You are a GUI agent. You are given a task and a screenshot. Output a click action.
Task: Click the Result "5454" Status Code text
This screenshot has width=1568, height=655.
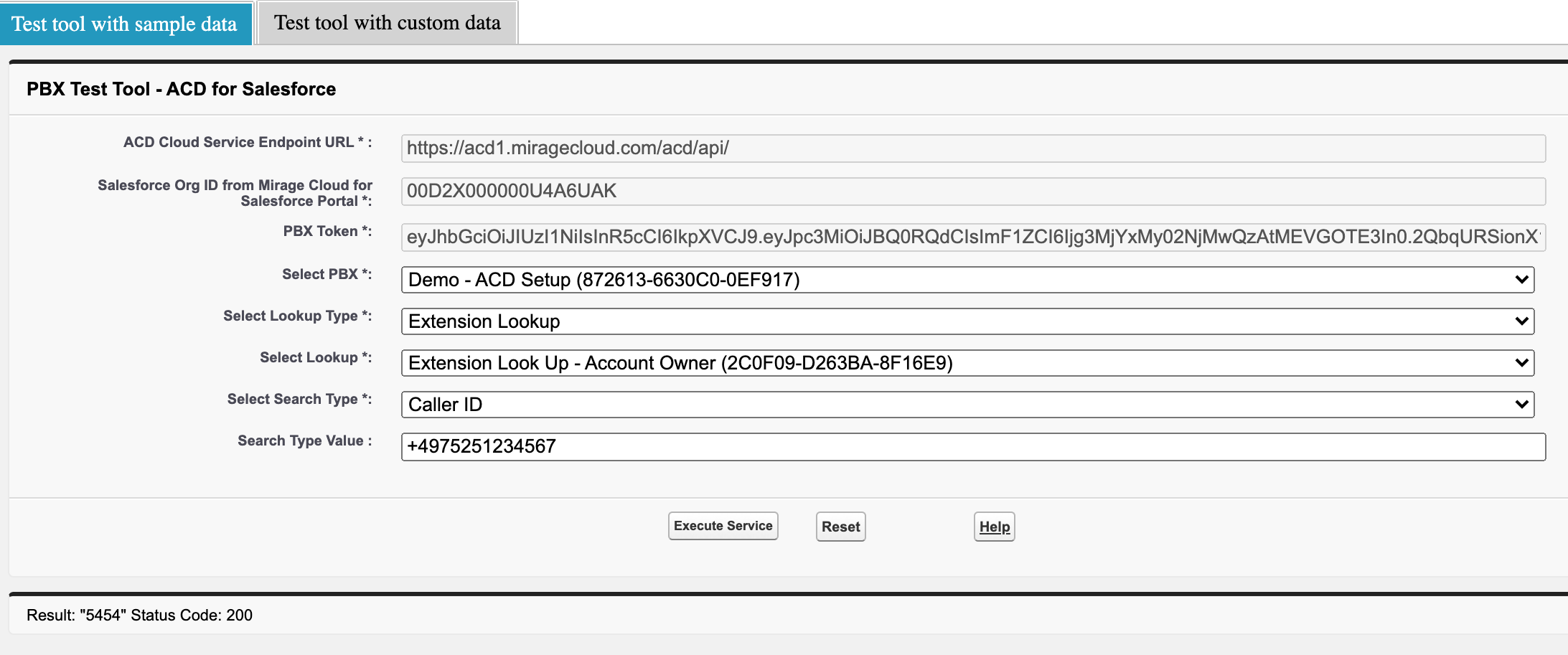(x=139, y=615)
